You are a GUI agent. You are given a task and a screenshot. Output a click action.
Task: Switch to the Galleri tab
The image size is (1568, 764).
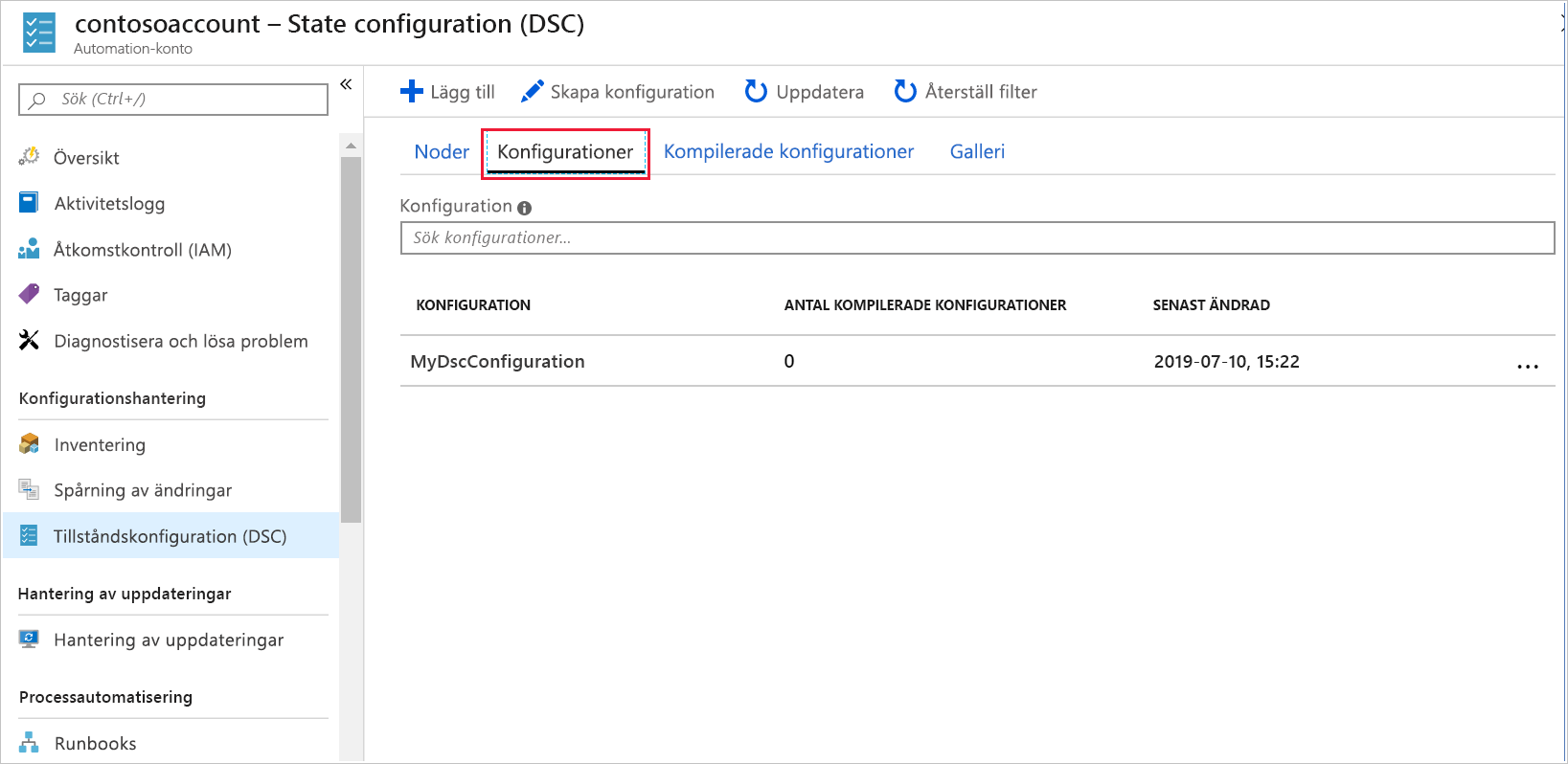point(977,151)
